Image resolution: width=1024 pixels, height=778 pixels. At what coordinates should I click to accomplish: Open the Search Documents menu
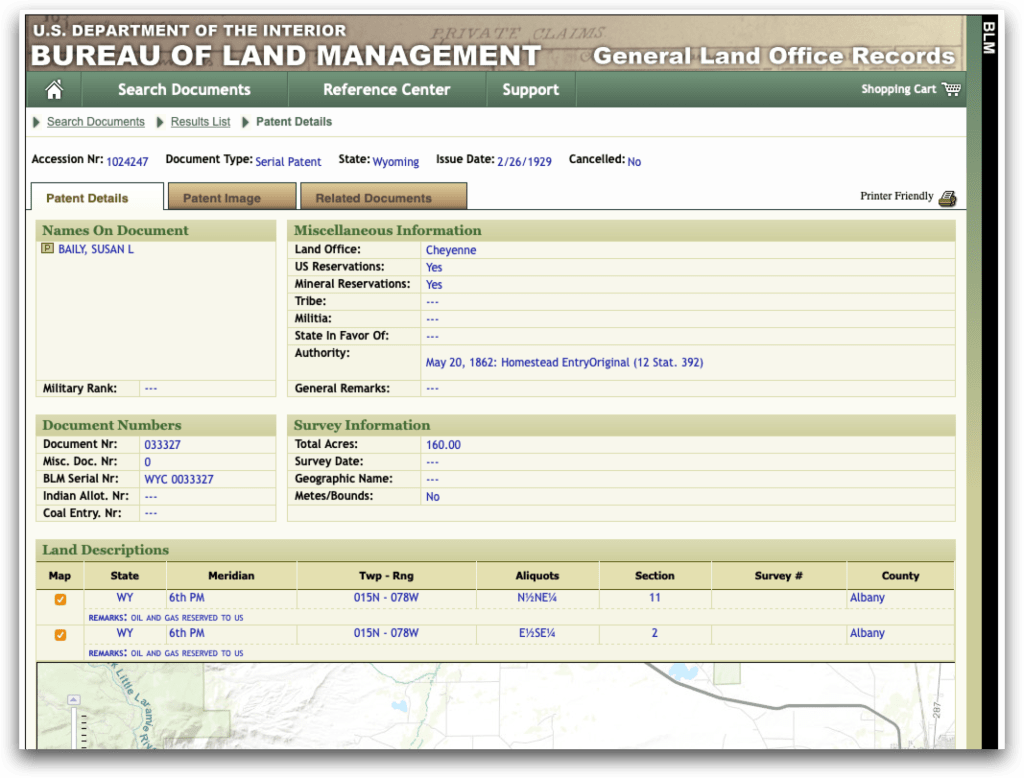184,90
